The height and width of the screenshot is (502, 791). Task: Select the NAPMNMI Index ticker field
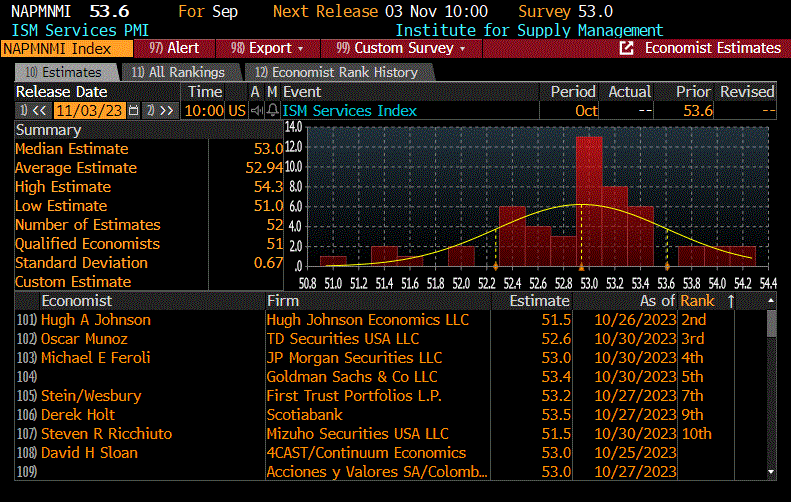(x=67, y=48)
